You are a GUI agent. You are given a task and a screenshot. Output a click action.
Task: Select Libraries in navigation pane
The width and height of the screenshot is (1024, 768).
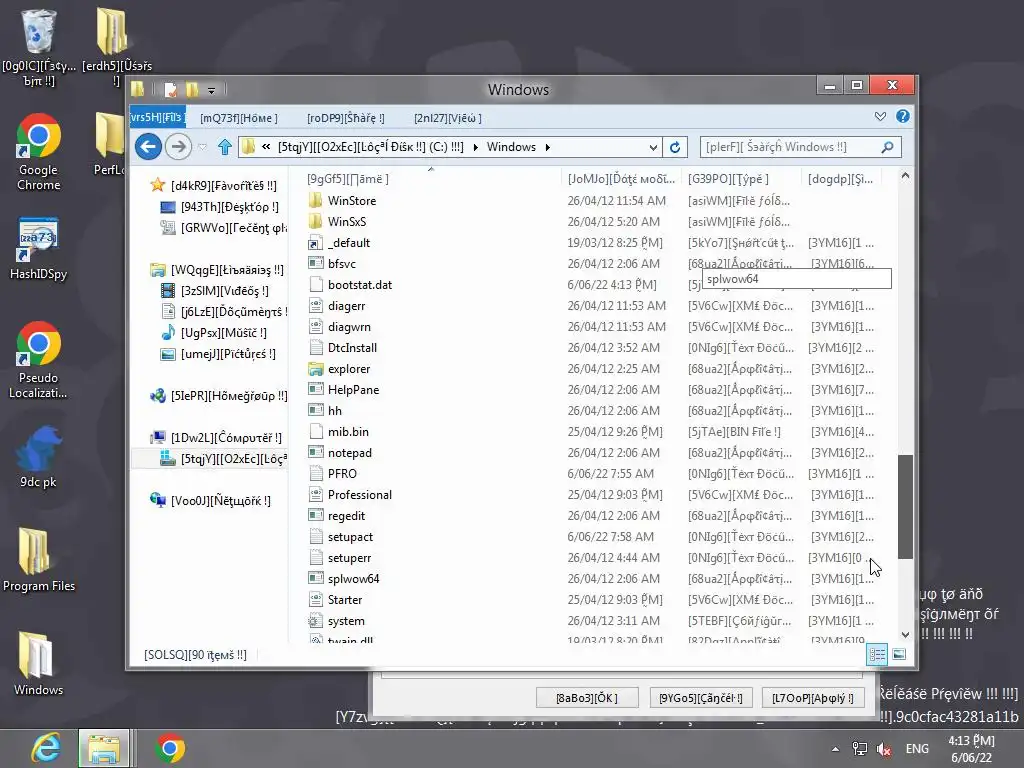[217, 270]
